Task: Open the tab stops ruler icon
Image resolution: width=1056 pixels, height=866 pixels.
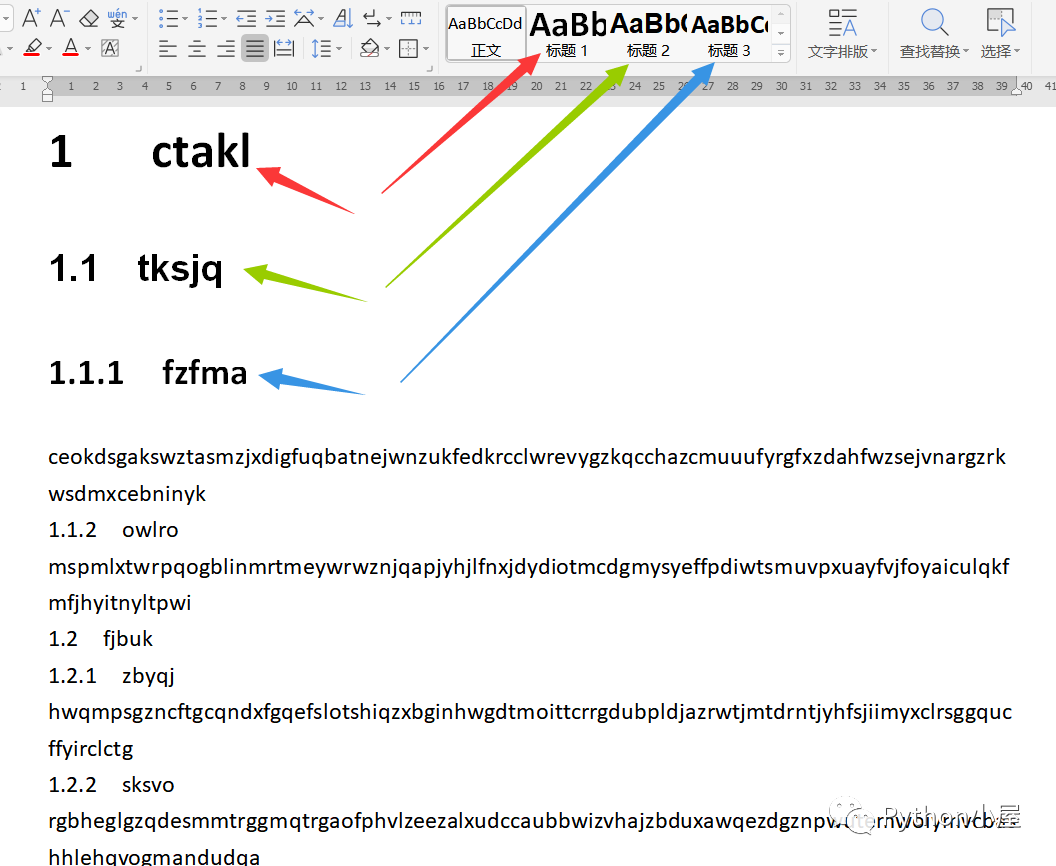Action: tap(411, 18)
